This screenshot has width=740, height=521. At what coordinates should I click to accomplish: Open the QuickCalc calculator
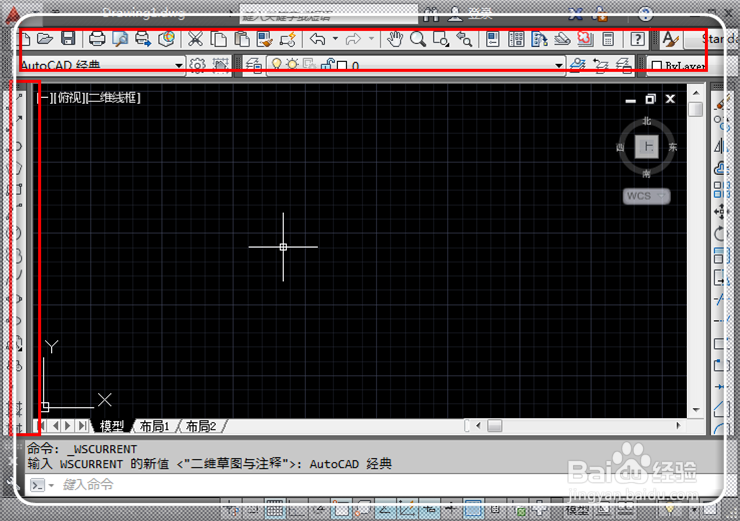click(x=608, y=39)
